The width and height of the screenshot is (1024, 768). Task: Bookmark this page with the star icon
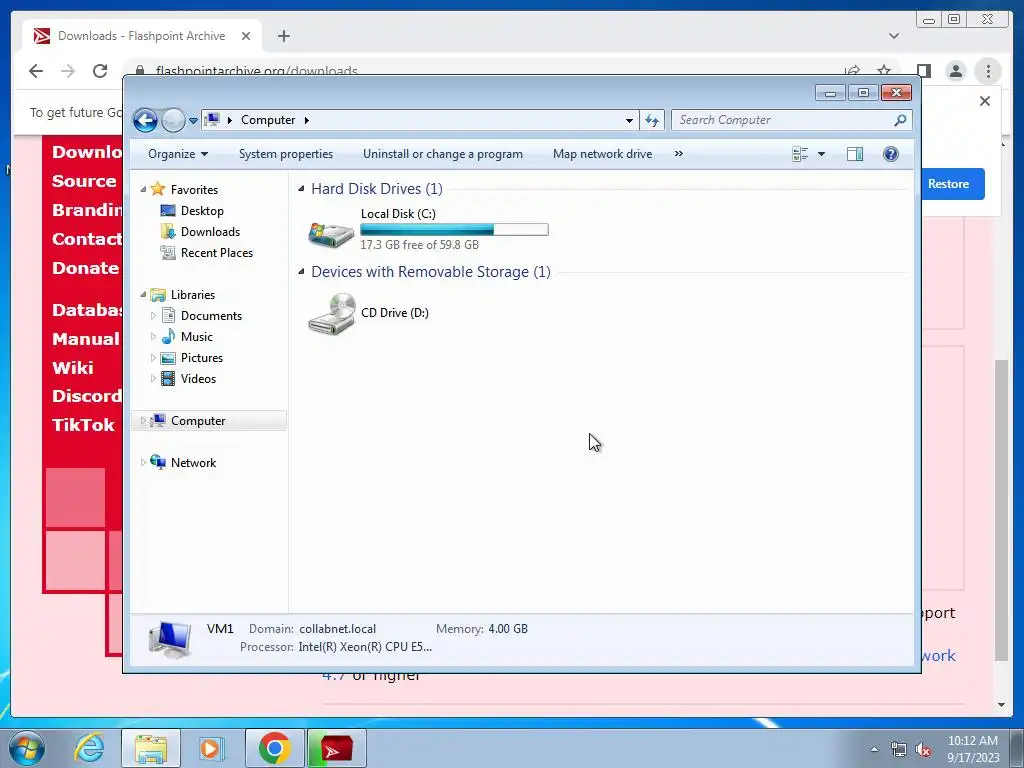(884, 71)
